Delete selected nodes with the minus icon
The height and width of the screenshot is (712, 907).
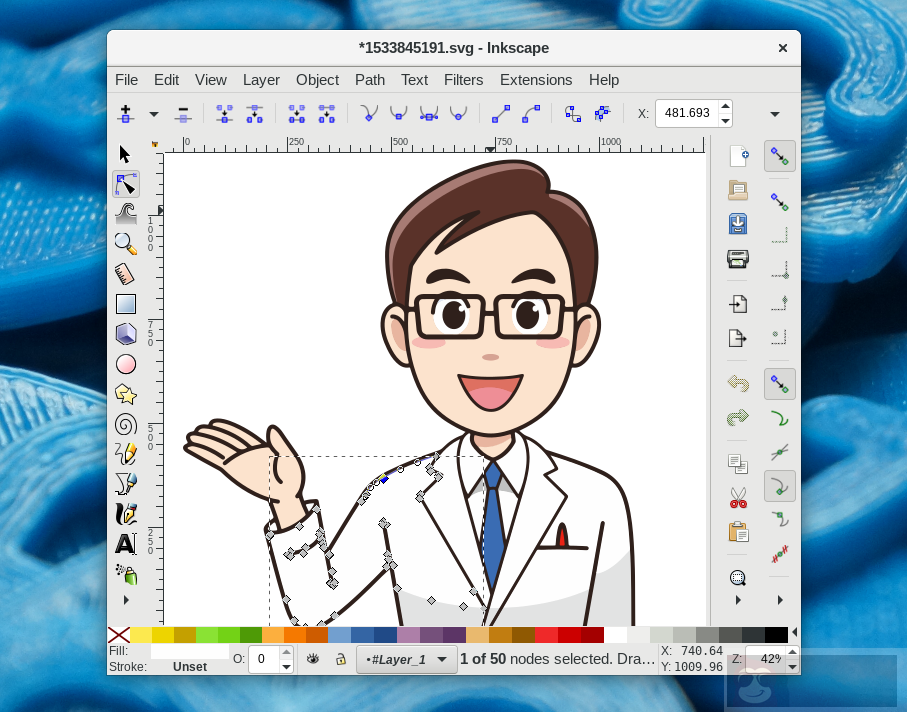182,113
